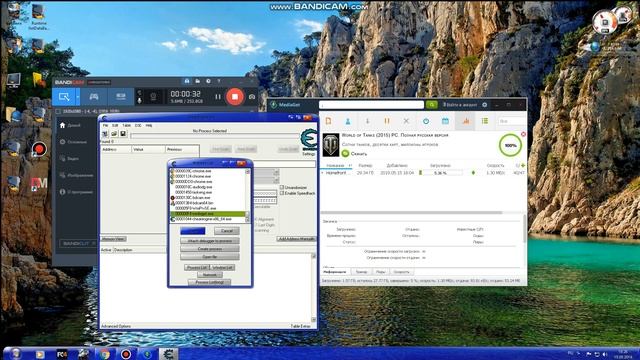This screenshot has width=640, height=360.
Task: Click MediaGet's pause download icon
Action: point(387,121)
